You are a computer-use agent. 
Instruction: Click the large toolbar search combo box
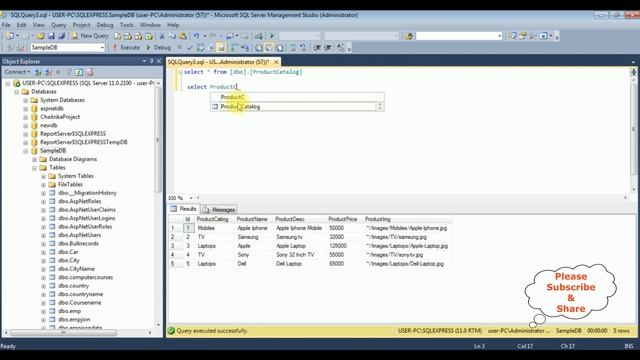point(459,36)
